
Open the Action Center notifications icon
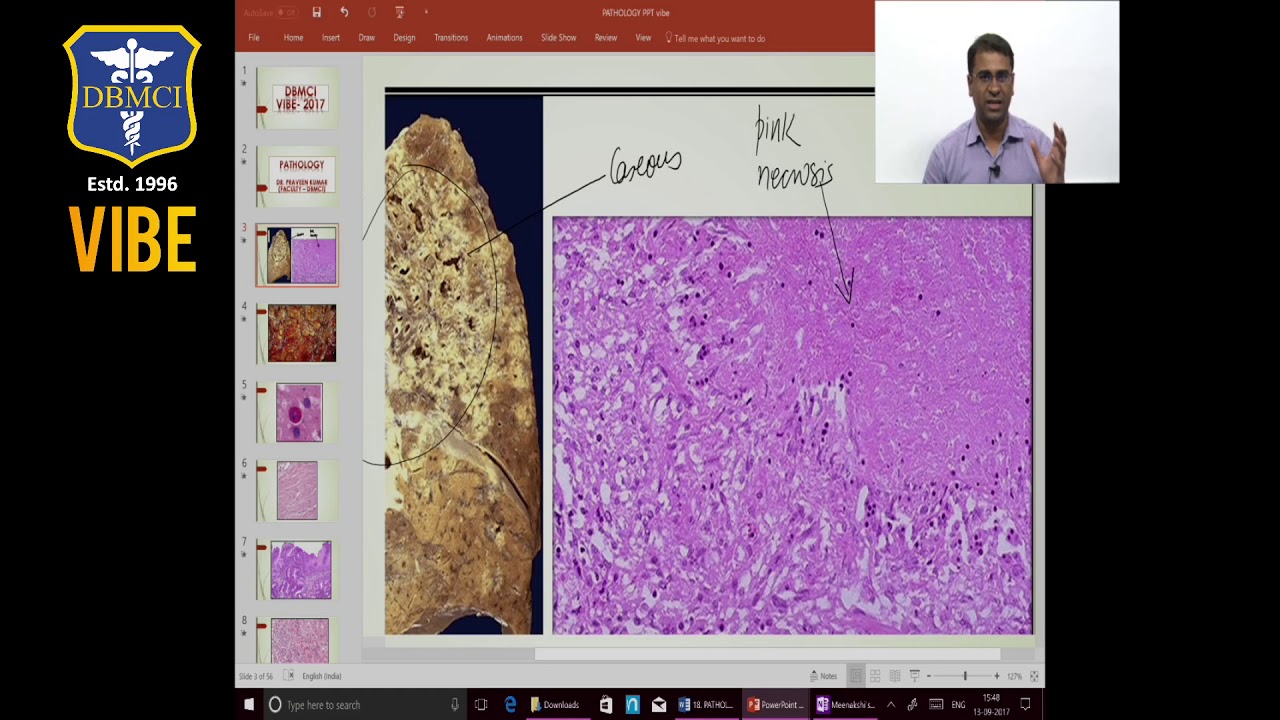pos(1025,705)
